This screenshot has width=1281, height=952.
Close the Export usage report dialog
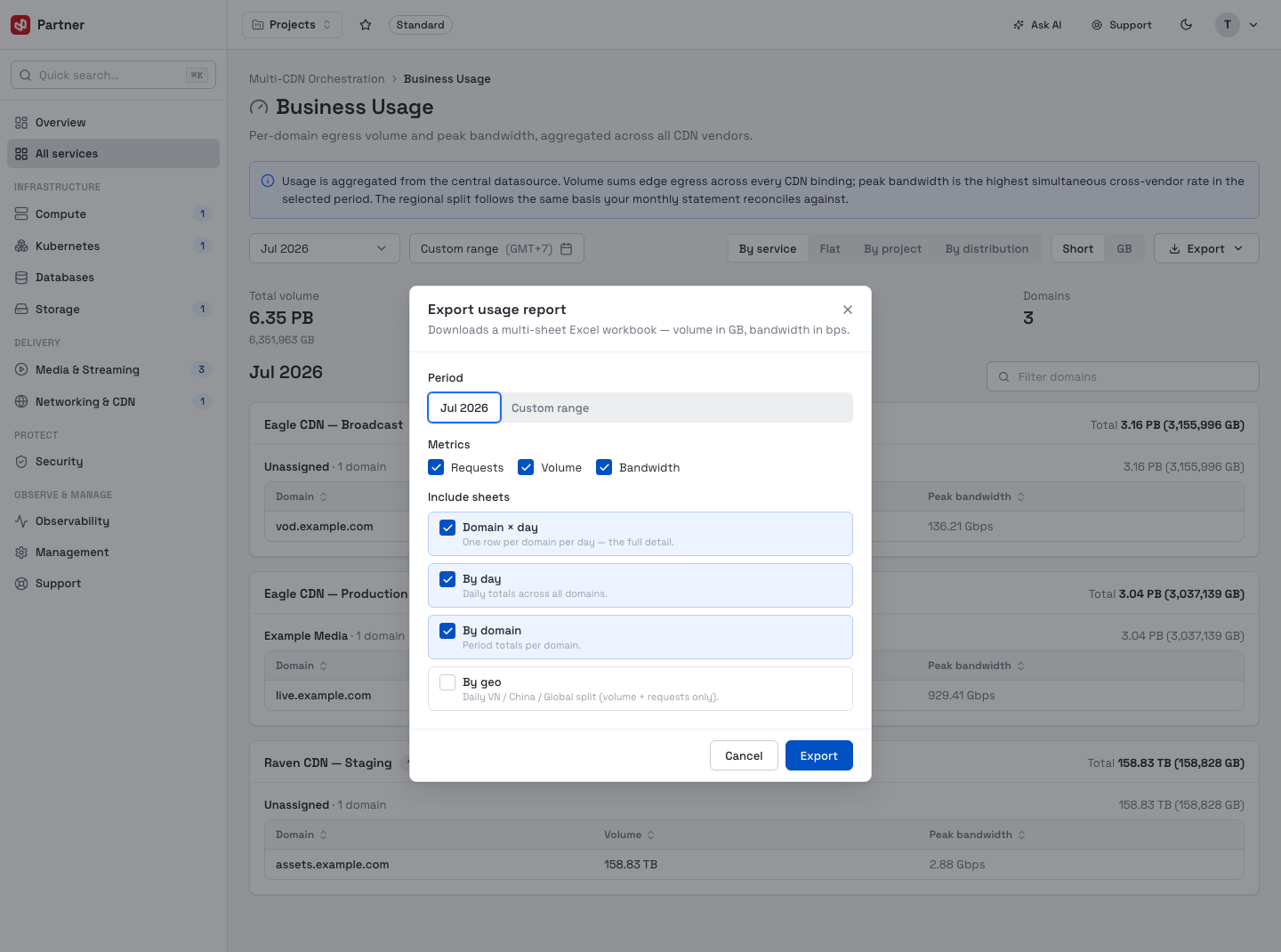click(x=848, y=310)
